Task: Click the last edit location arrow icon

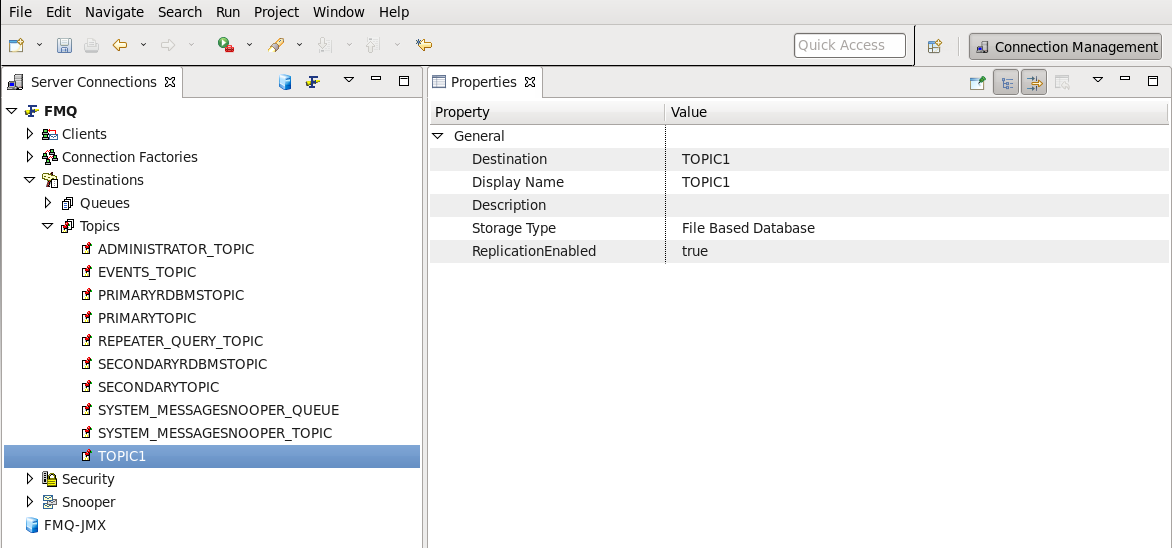Action: (x=424, y=46)
